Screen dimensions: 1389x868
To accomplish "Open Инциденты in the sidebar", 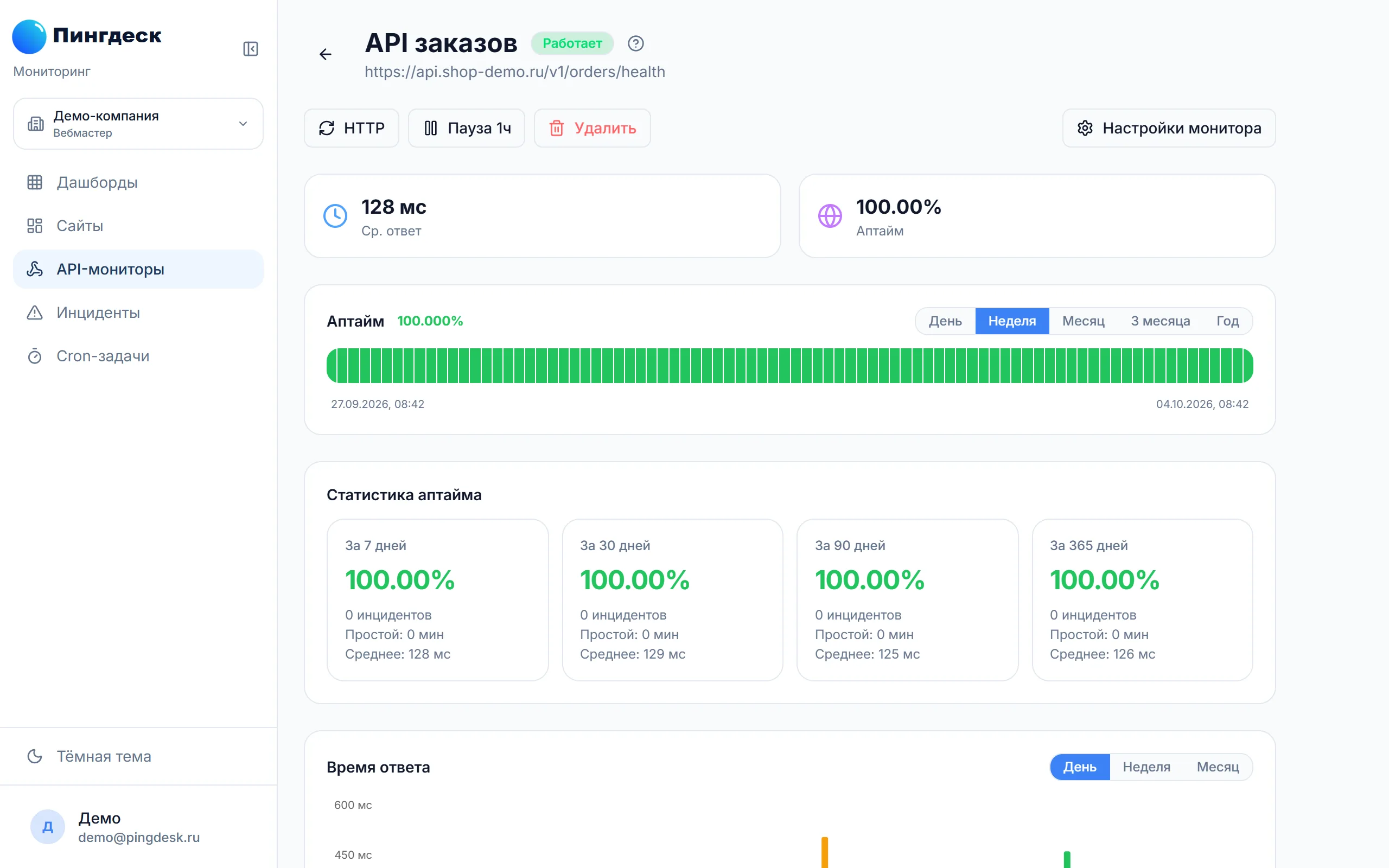I will (x=138, y=313).
